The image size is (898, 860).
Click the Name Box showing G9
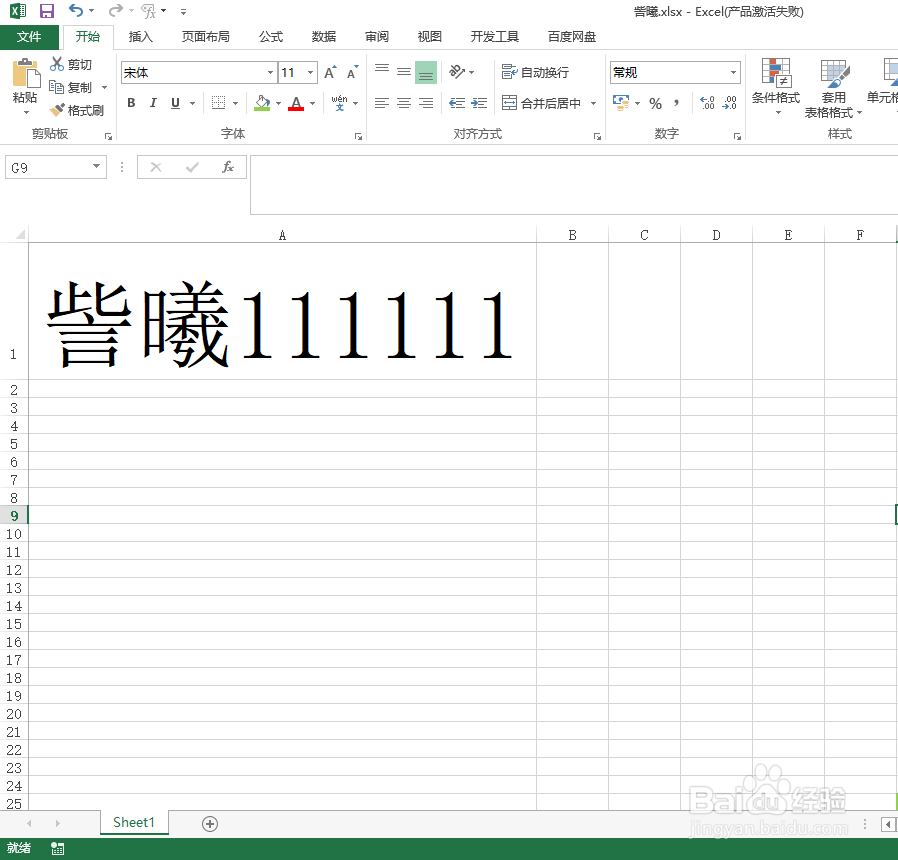48,167
